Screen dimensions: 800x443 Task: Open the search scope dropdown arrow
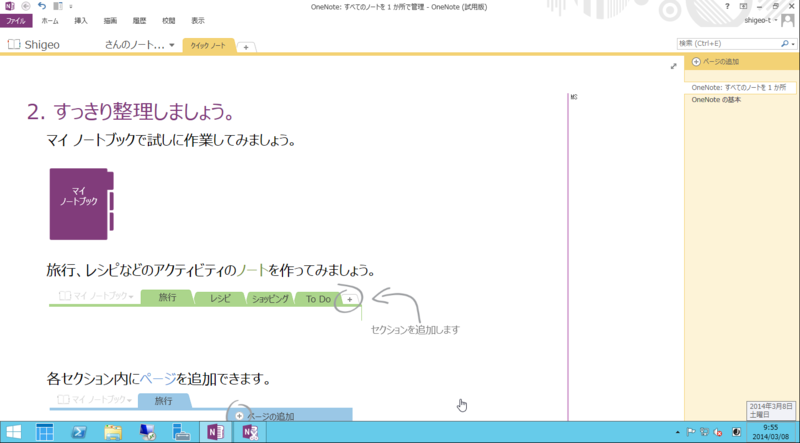click(x=793, y=44)
